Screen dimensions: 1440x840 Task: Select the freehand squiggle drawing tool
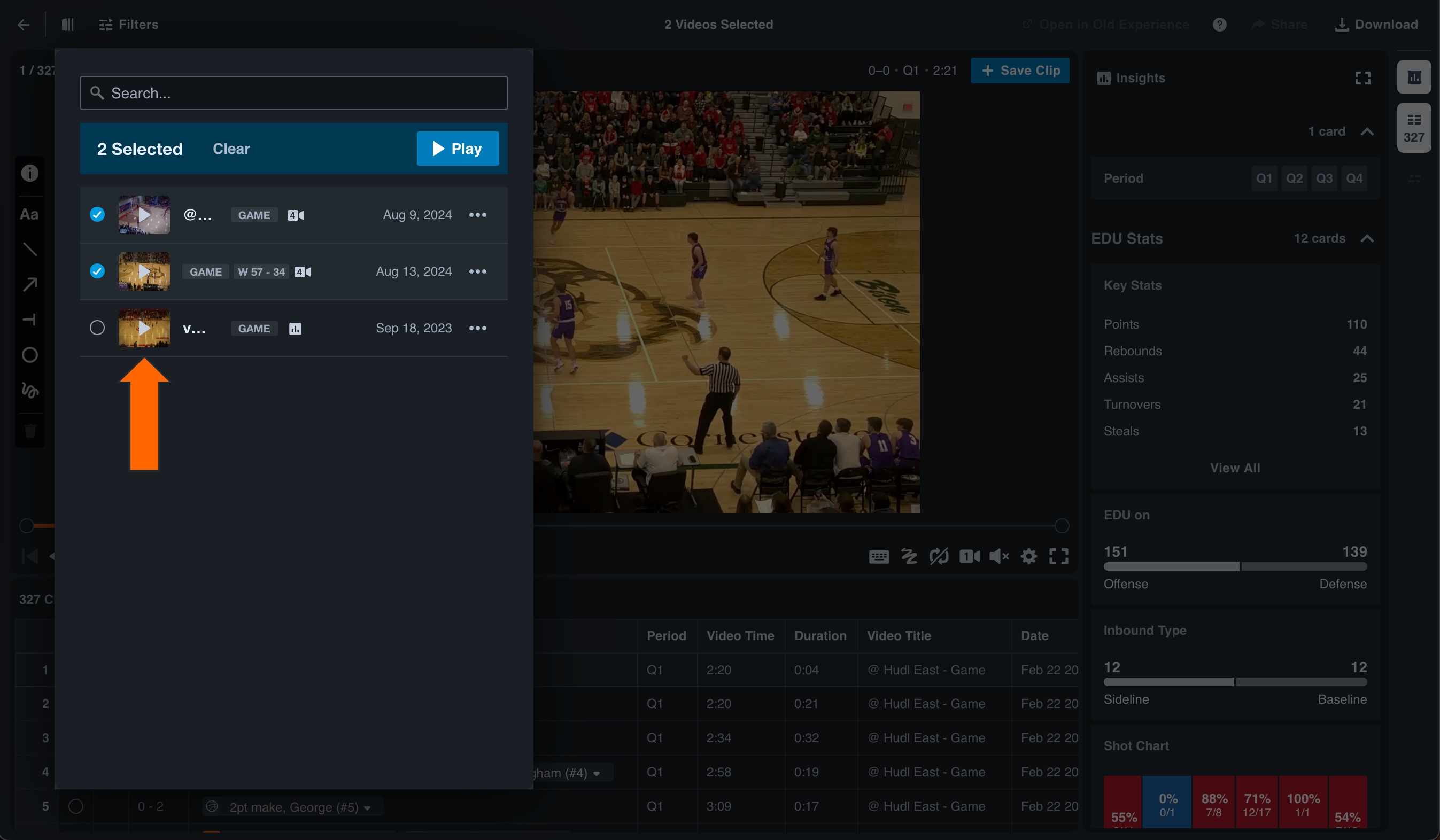30,391
